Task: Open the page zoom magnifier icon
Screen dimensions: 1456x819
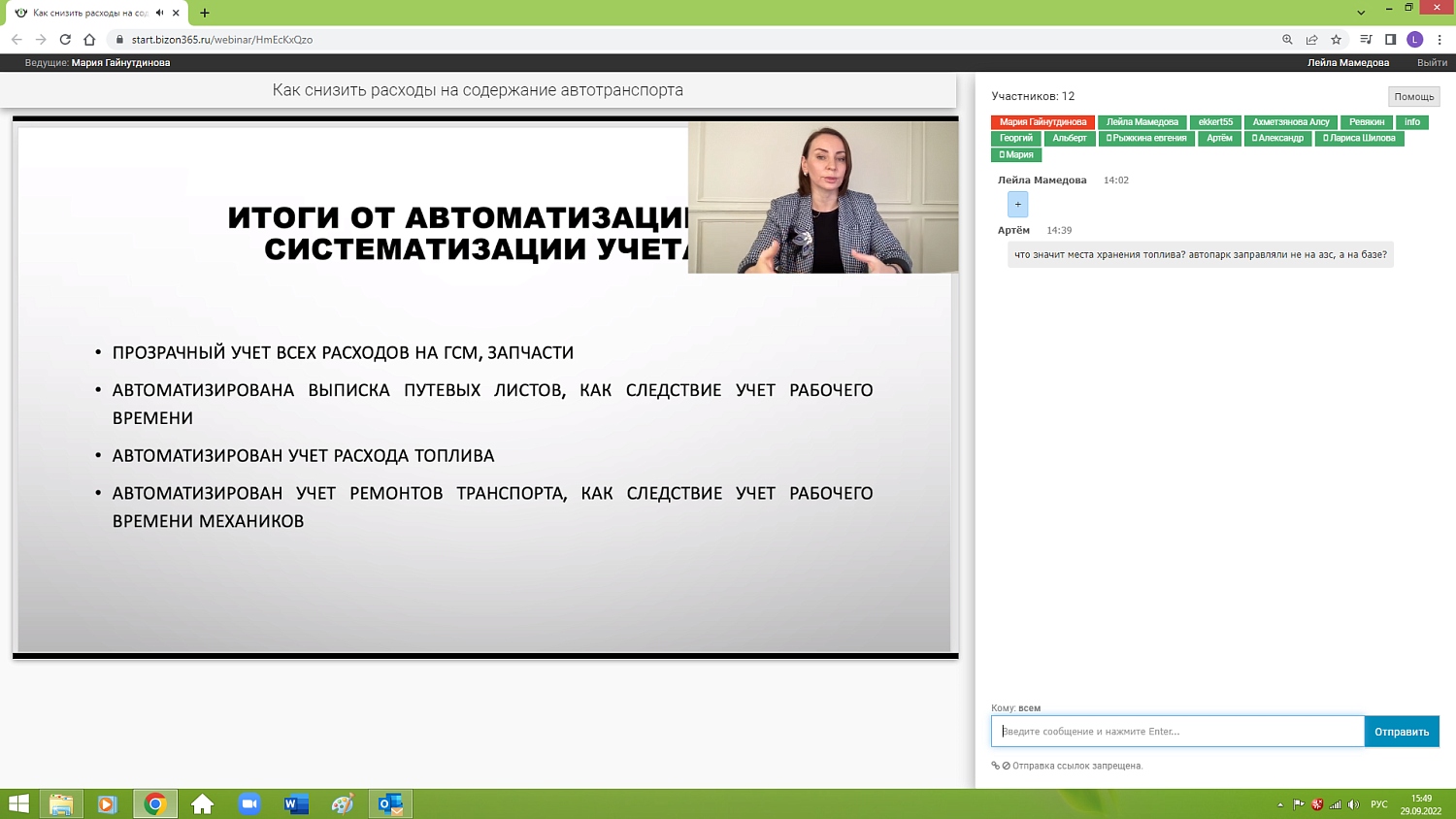Action: point(1287,40)
